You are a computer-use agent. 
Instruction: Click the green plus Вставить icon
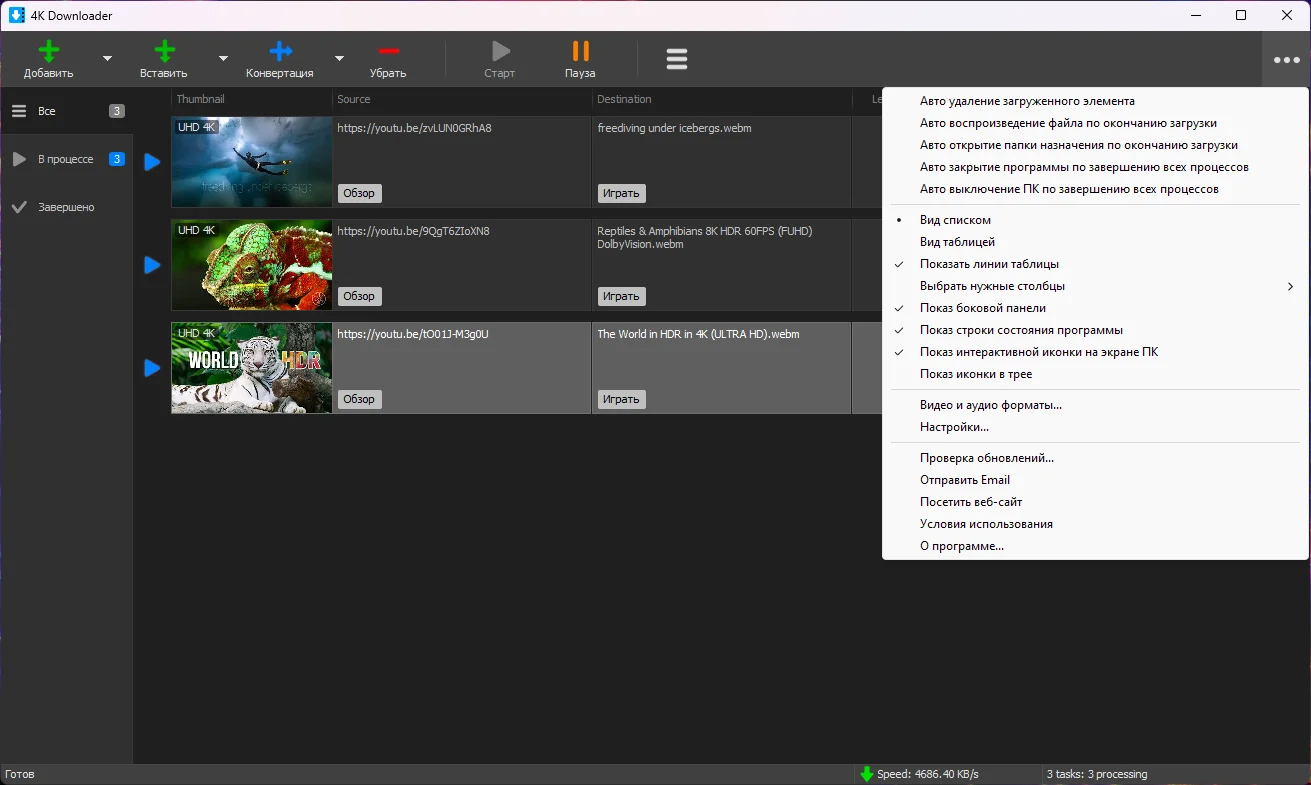(165, 51)
